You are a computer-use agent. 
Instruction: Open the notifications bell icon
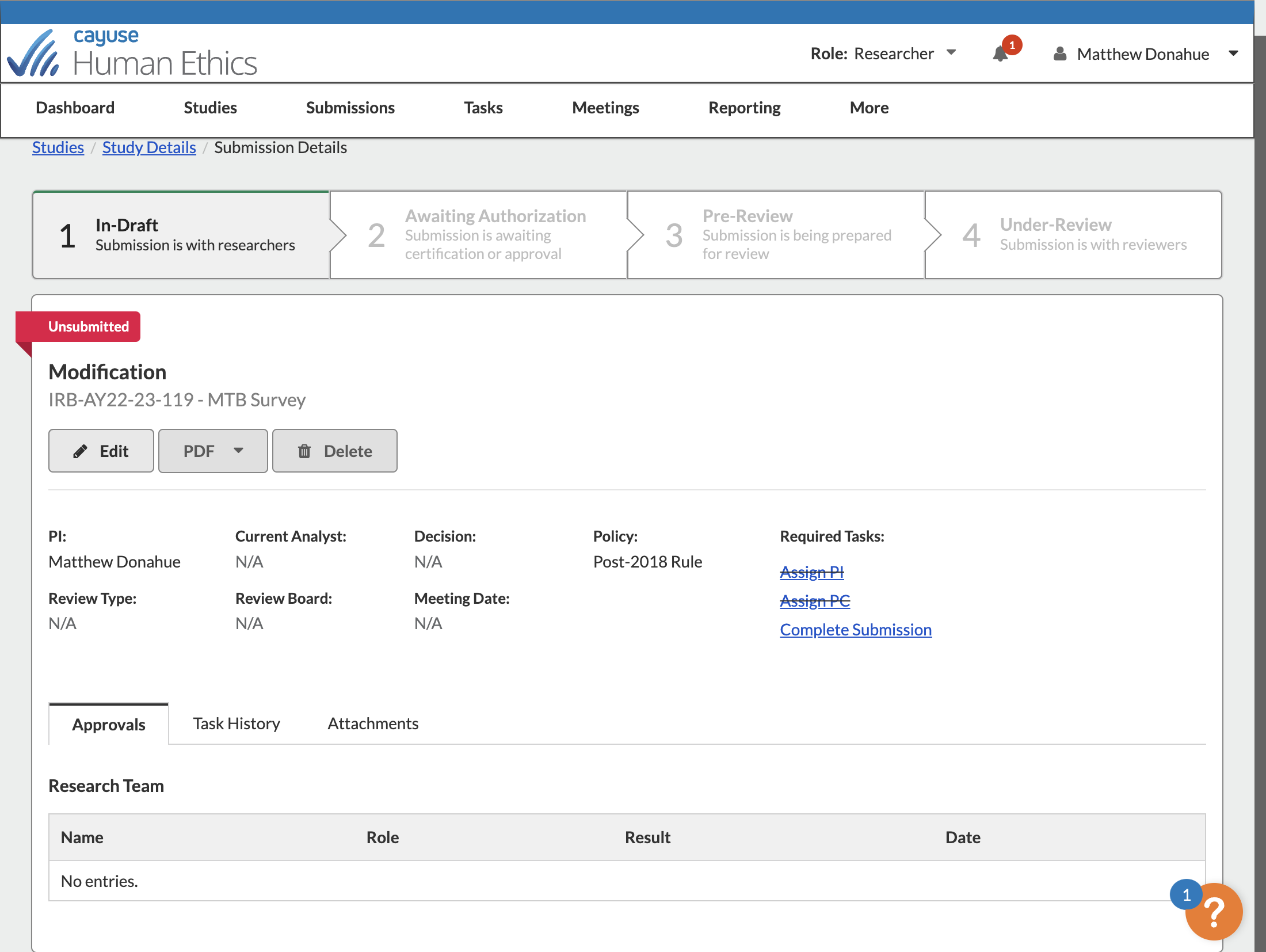[1000, 54]
